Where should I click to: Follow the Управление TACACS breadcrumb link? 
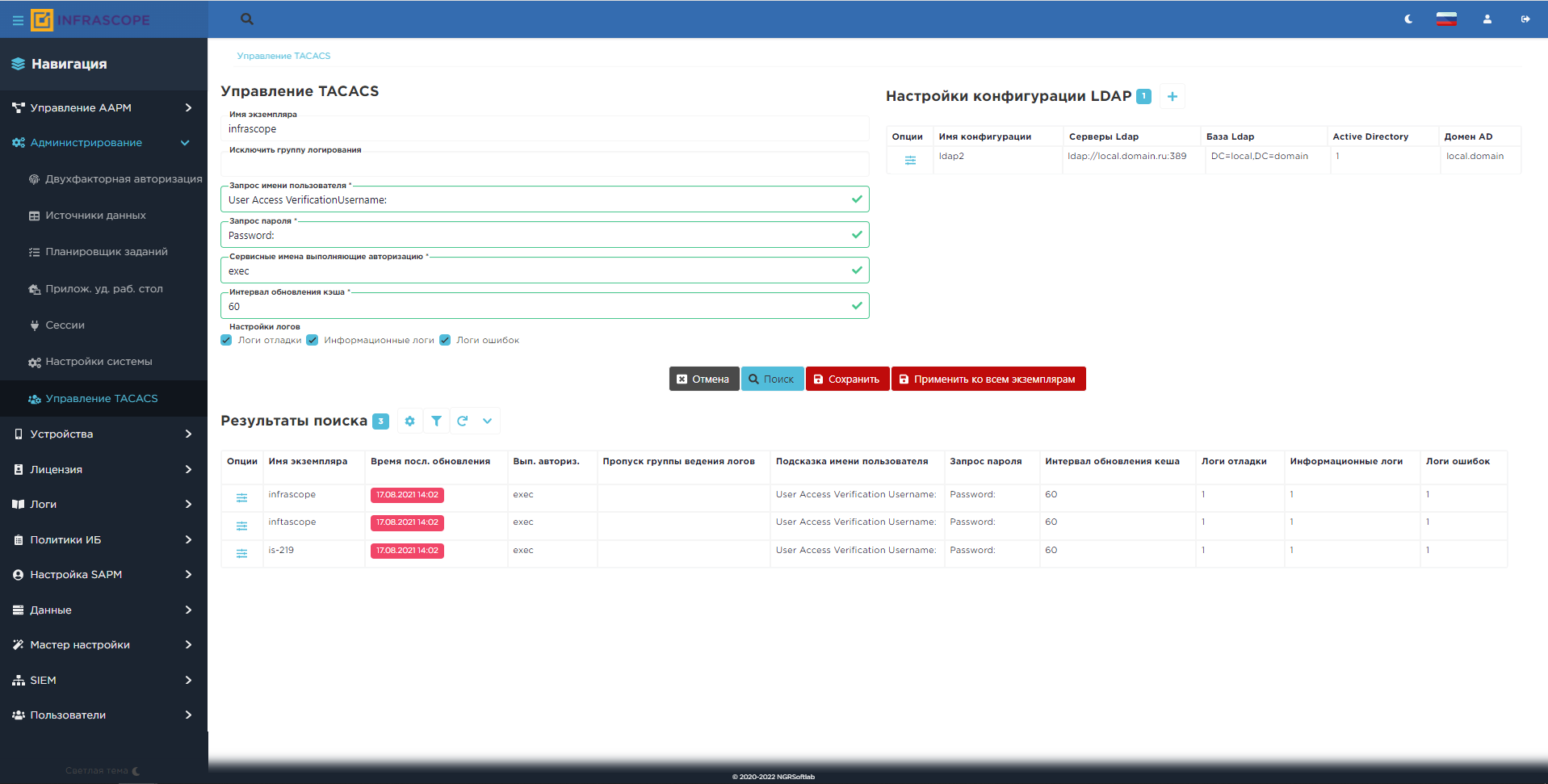pos(283,56)
